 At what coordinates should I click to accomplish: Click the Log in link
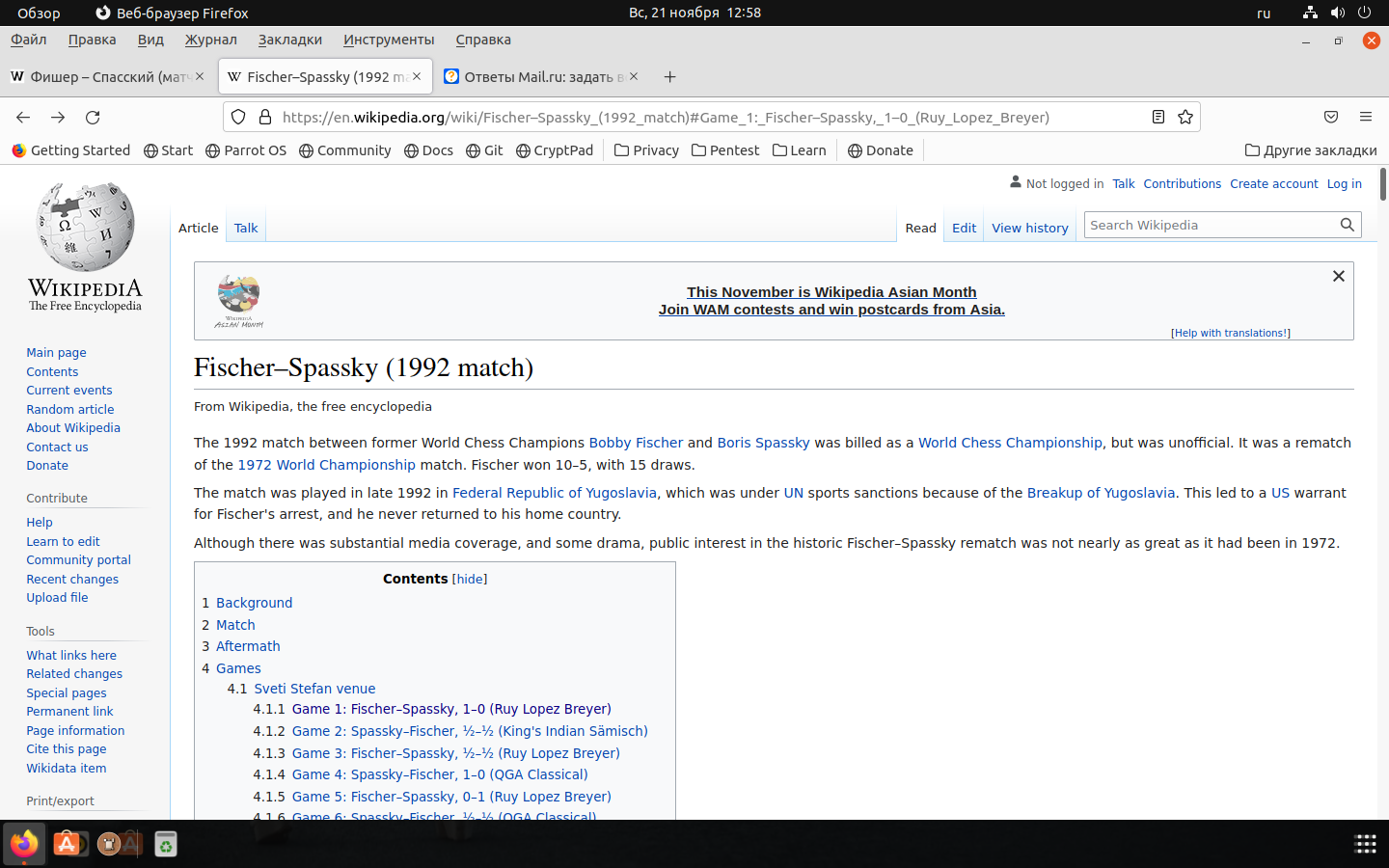click(1345, 183)
